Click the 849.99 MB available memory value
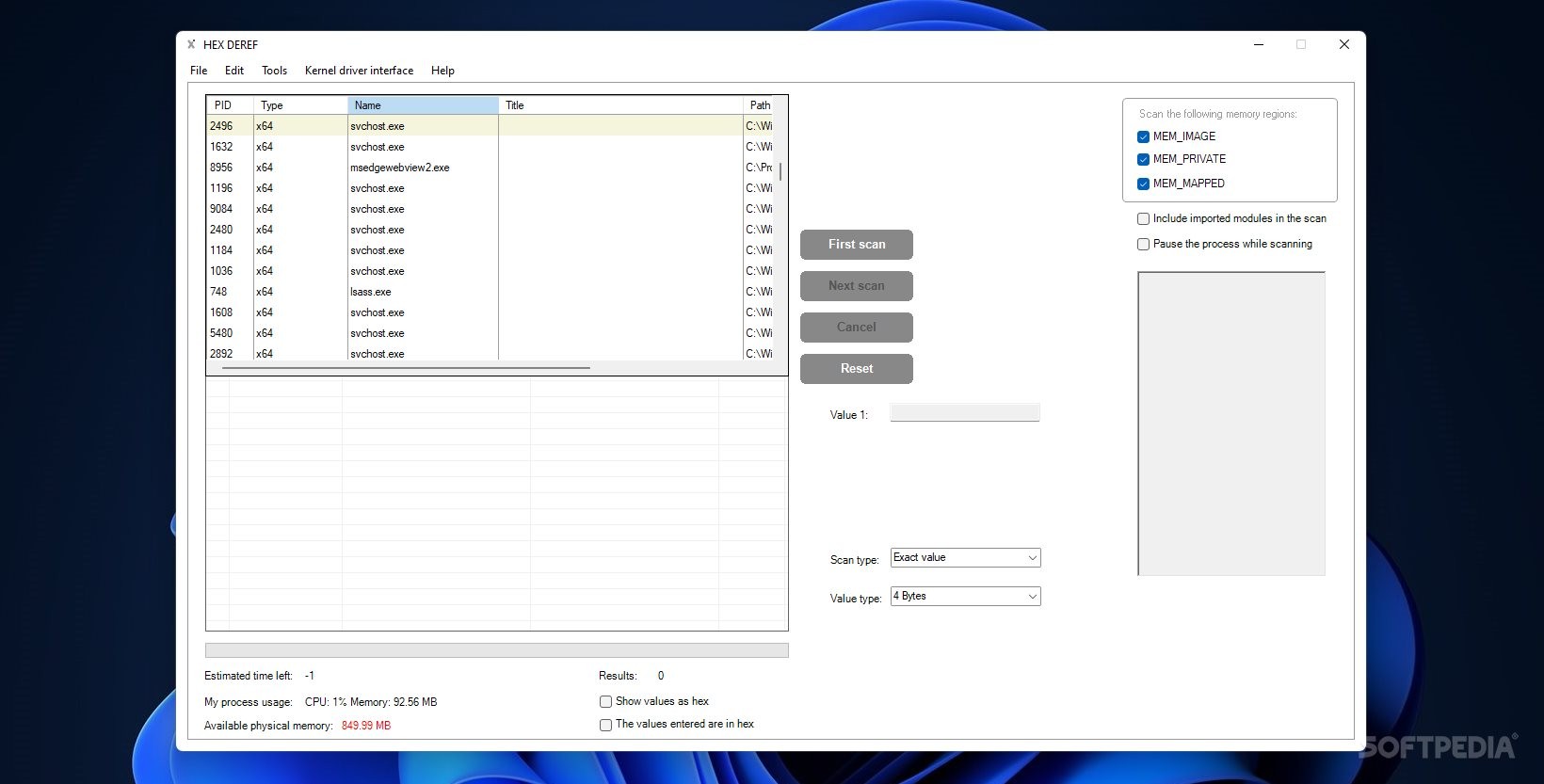This screenshot has height=784, width=1544. point(366,726)
